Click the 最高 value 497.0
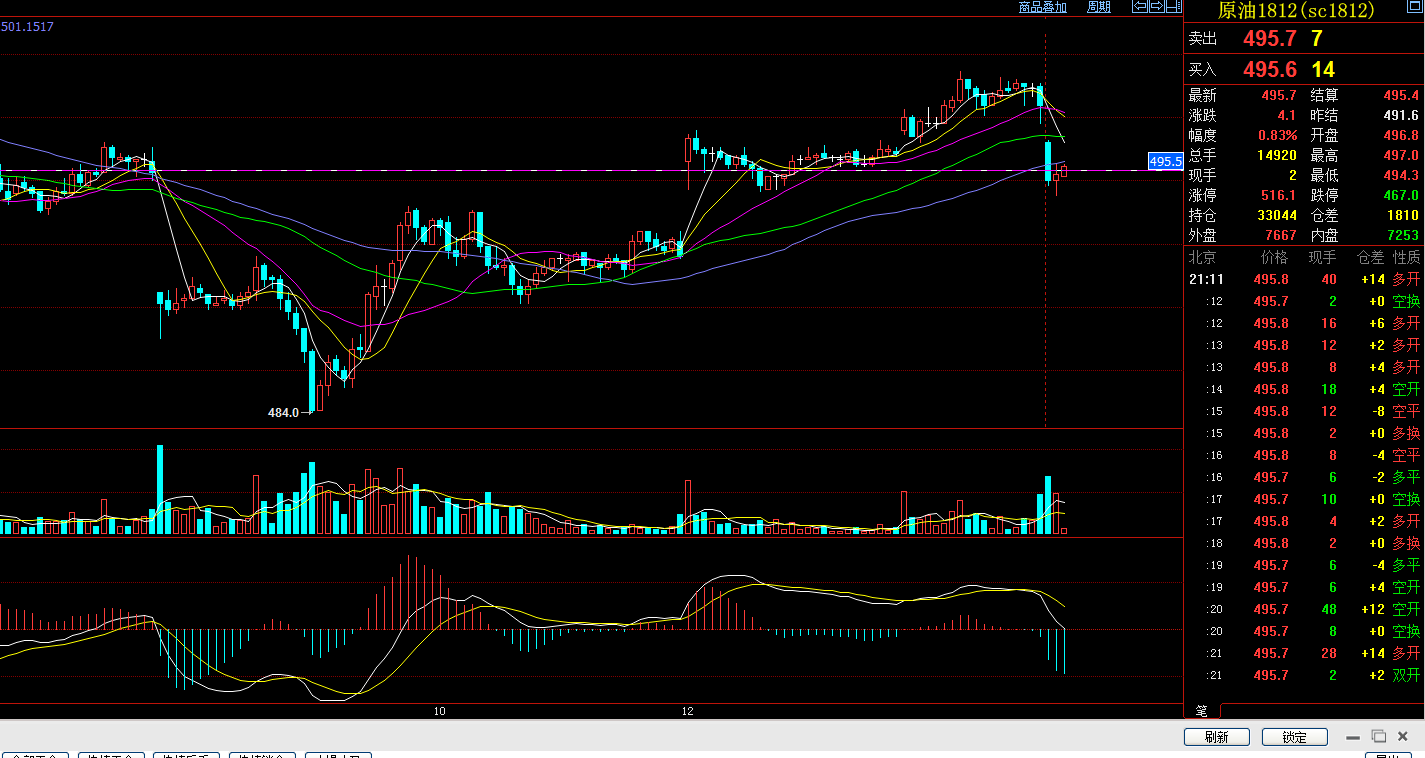1425x758 pixels. [1401, 156]
